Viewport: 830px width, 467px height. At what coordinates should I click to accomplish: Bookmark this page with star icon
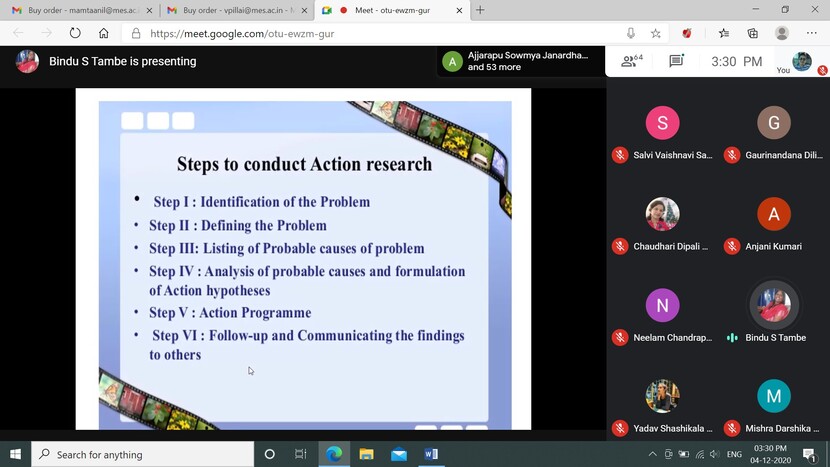(656, 33)
